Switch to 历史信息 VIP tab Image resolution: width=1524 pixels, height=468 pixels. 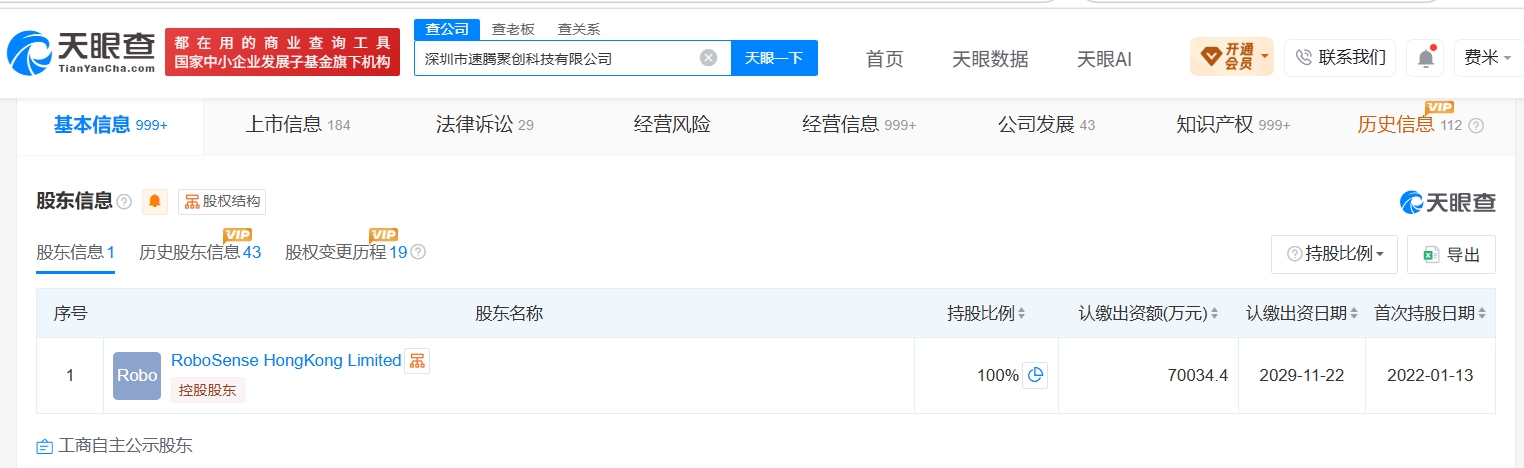point(1410,125)
